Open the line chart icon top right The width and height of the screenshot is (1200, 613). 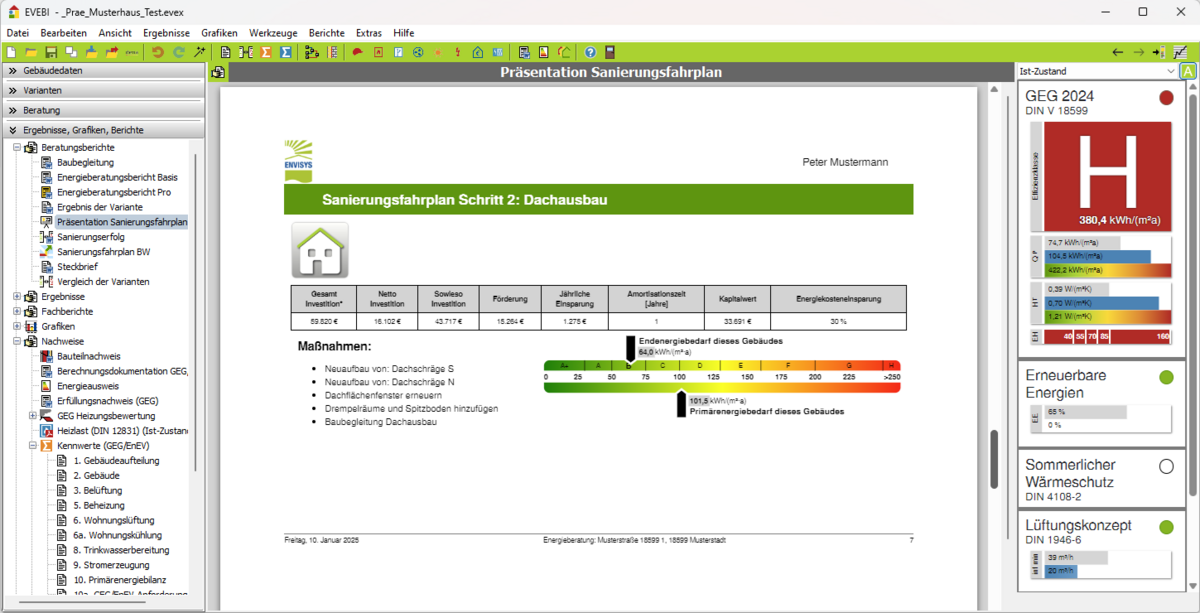tap(1181, 52)
